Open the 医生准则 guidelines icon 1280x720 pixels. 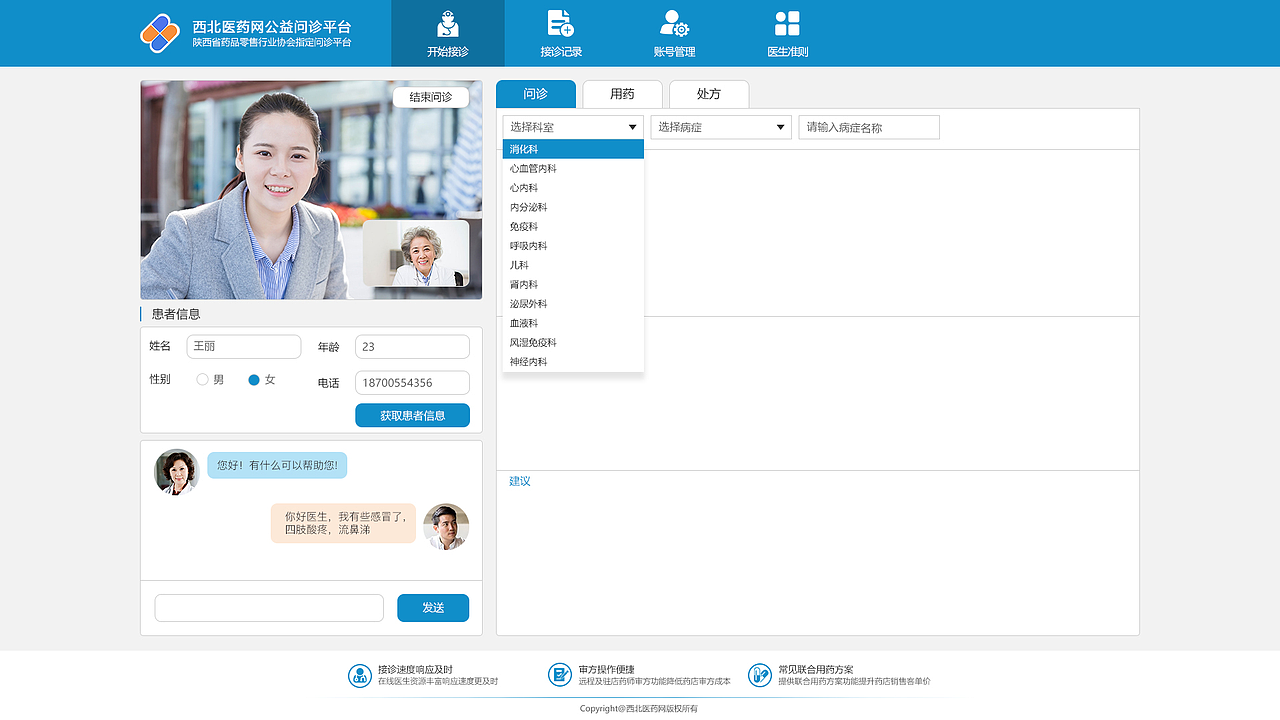coord(787,24)
